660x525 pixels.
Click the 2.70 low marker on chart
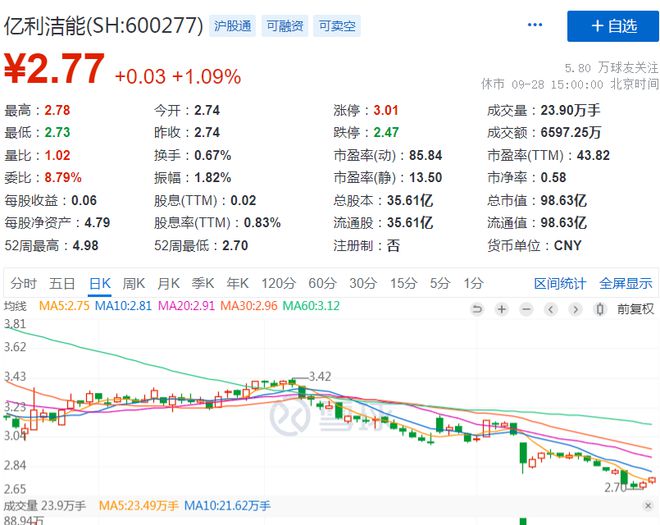[x=616, y=488]
